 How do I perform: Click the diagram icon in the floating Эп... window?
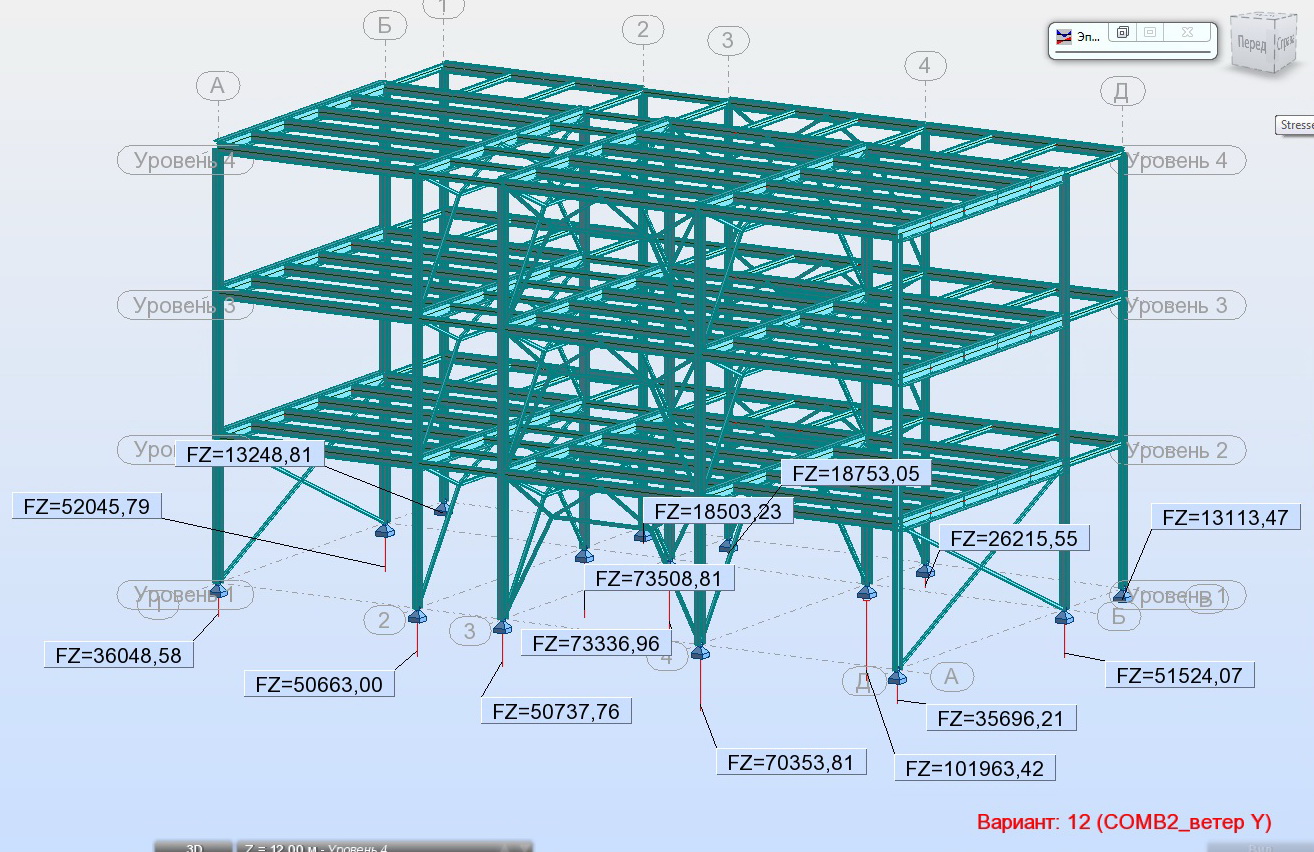coord(1062,35)
